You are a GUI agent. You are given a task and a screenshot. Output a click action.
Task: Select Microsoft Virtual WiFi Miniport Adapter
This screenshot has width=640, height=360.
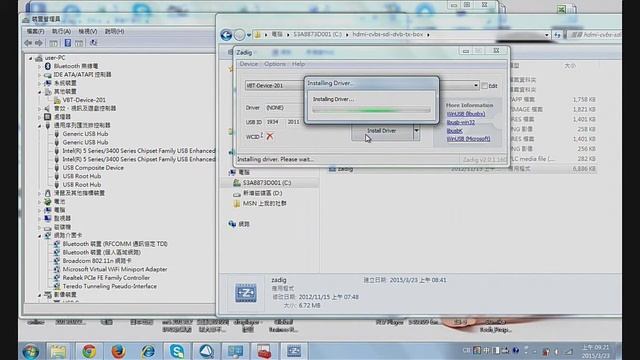coord(115,269)
